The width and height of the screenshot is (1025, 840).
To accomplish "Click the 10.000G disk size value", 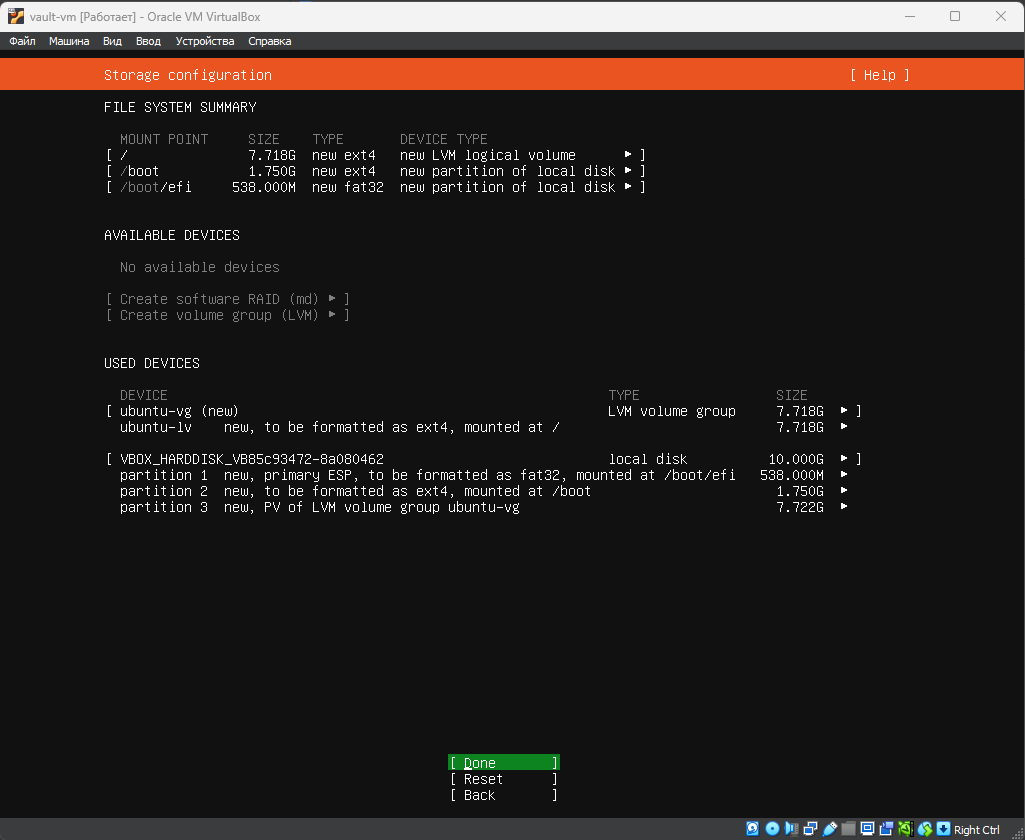I will 796,459.
